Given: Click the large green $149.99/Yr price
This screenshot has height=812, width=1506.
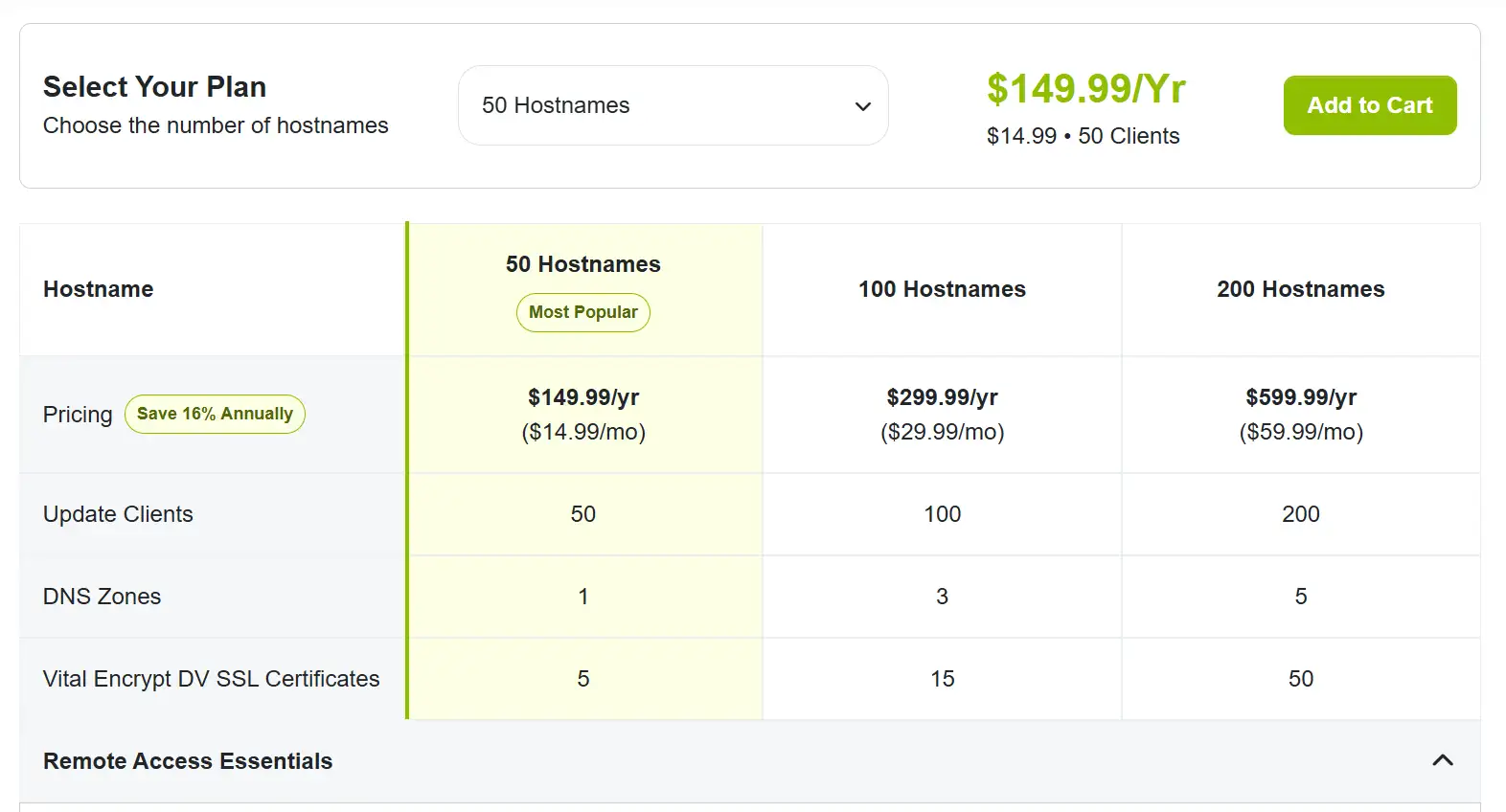Looking at the screenshot, I should (x=1085, y=88).
